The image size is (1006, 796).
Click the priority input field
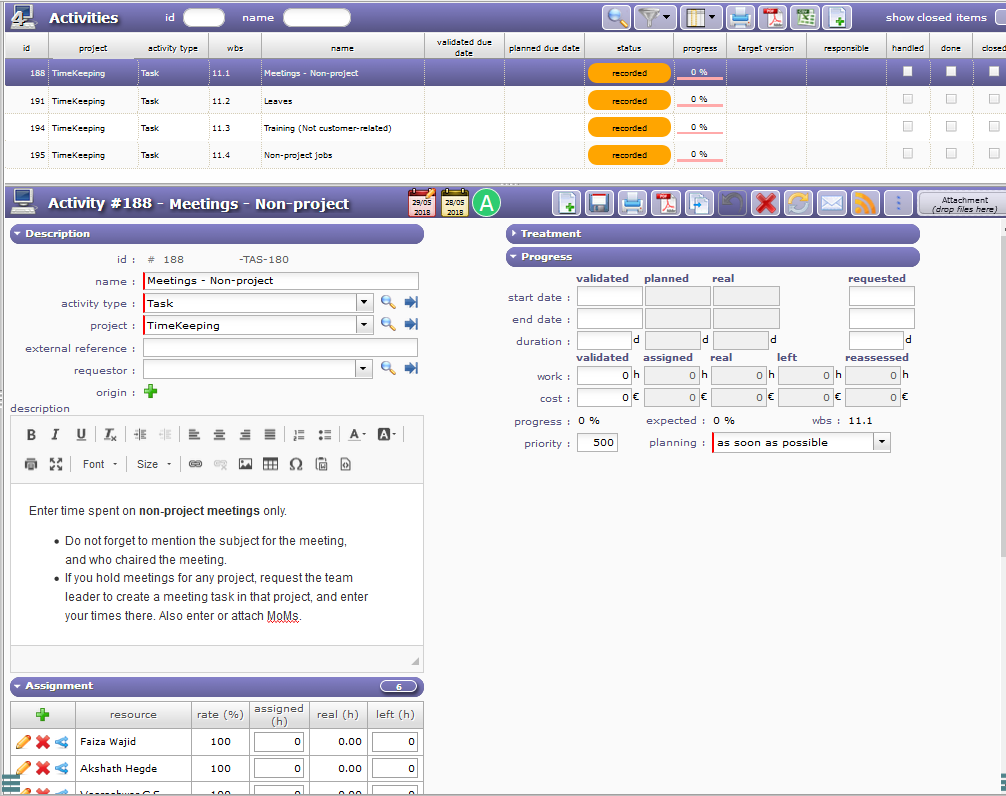(x=597, y=442)
